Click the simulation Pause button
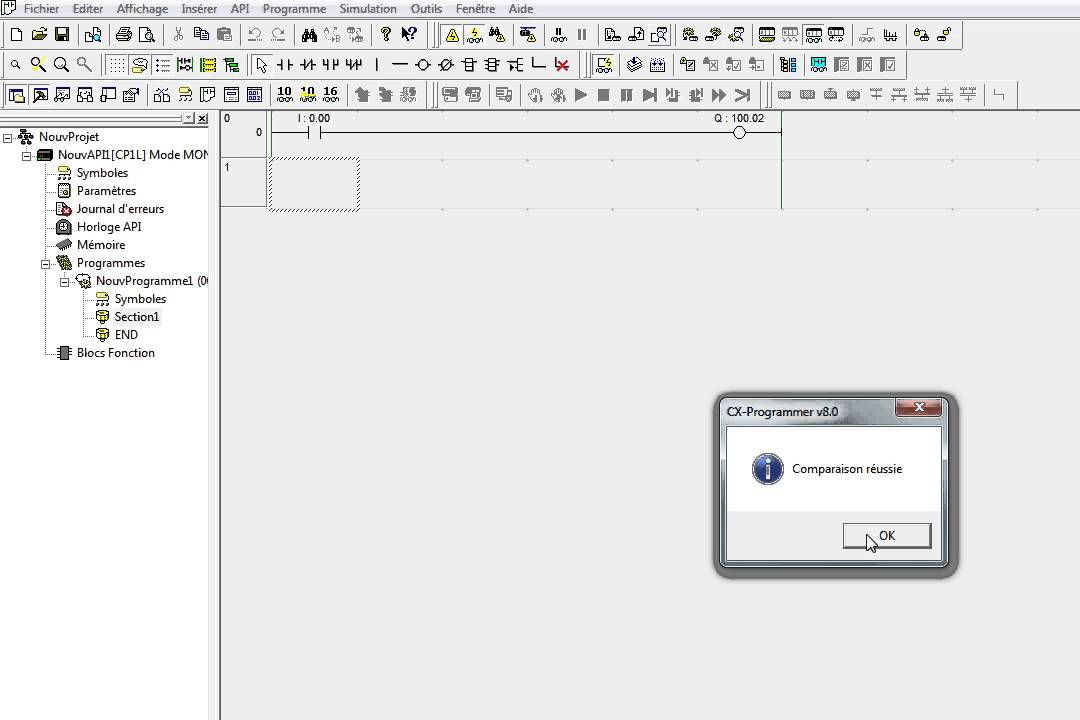1080x720 pixels. coord(626,95)
